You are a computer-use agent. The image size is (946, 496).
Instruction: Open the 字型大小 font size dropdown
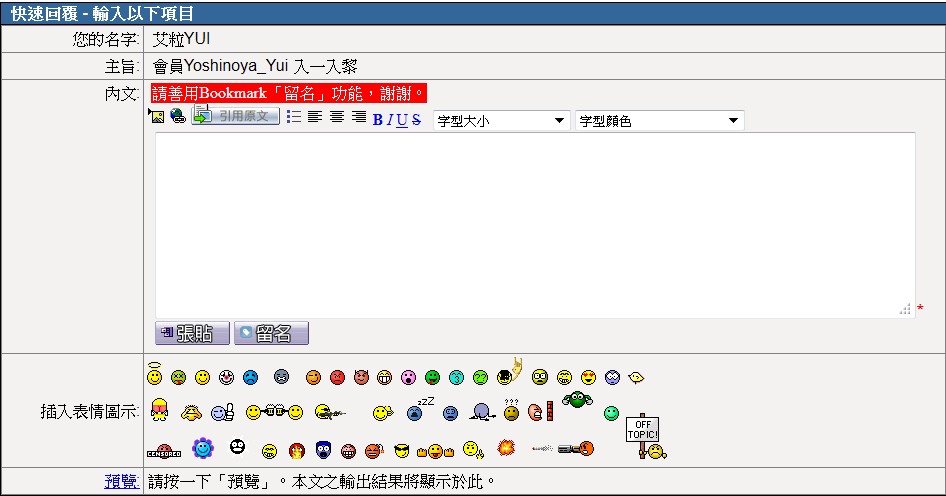pos(501,121)
